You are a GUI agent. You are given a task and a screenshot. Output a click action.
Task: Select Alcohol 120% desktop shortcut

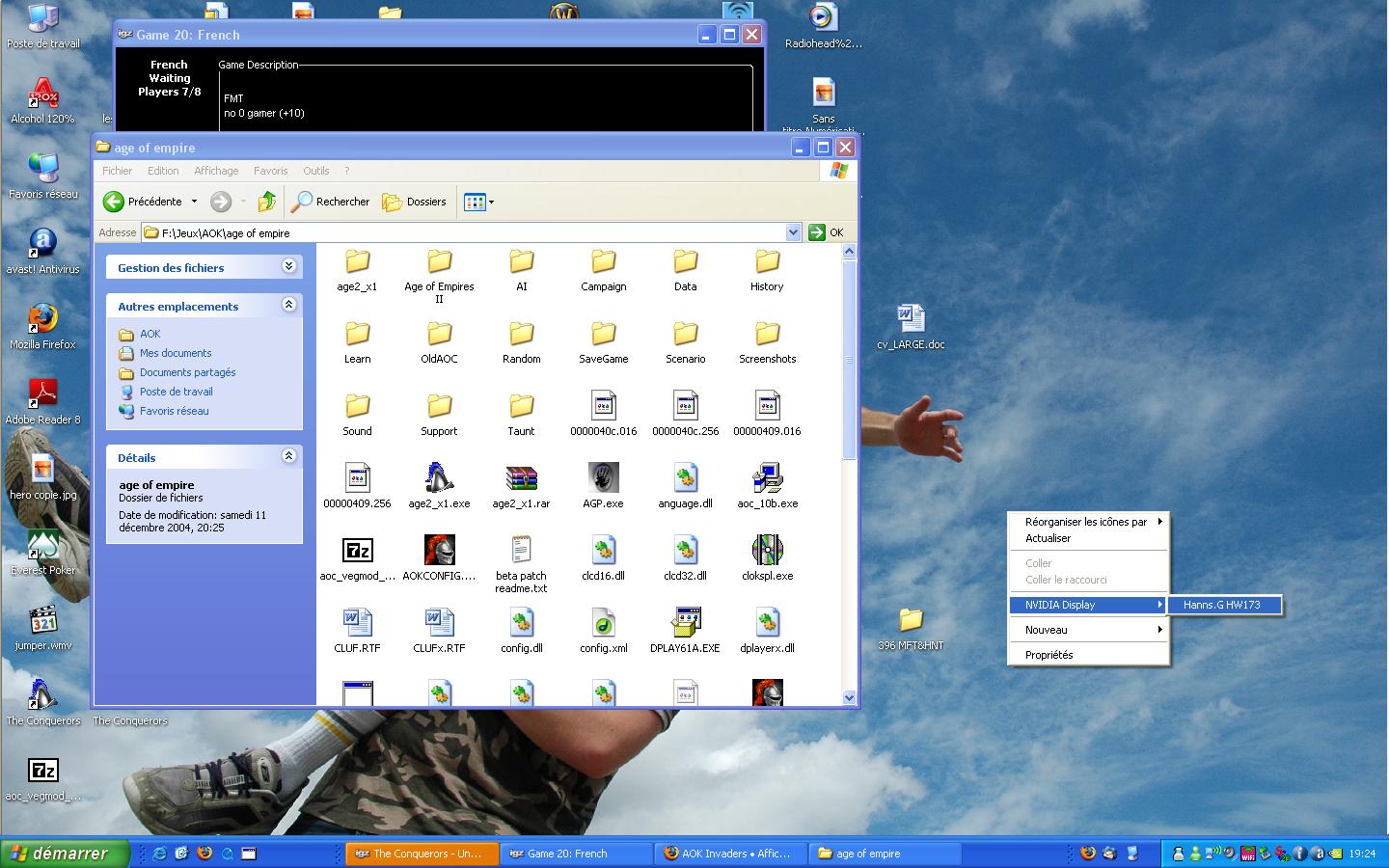(42, 101)
